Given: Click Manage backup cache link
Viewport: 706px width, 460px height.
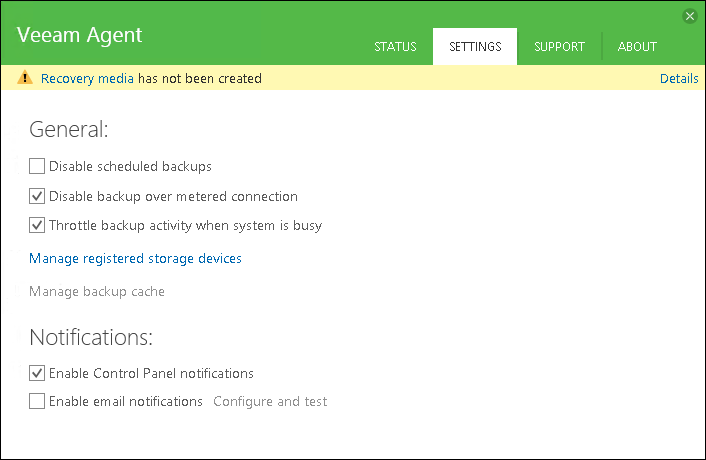Looking at the screenshot, I should pos(97,291).
